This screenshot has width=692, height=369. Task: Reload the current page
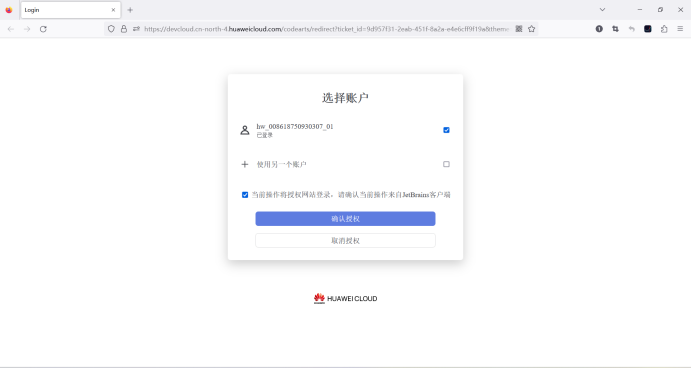(43, 29)
